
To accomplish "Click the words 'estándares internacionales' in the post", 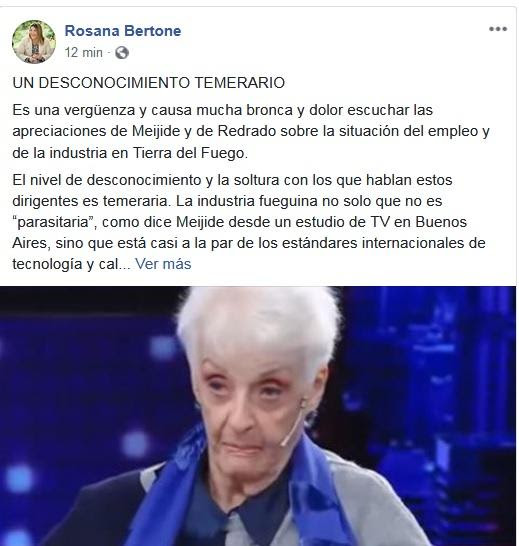I will pos(372,243).
